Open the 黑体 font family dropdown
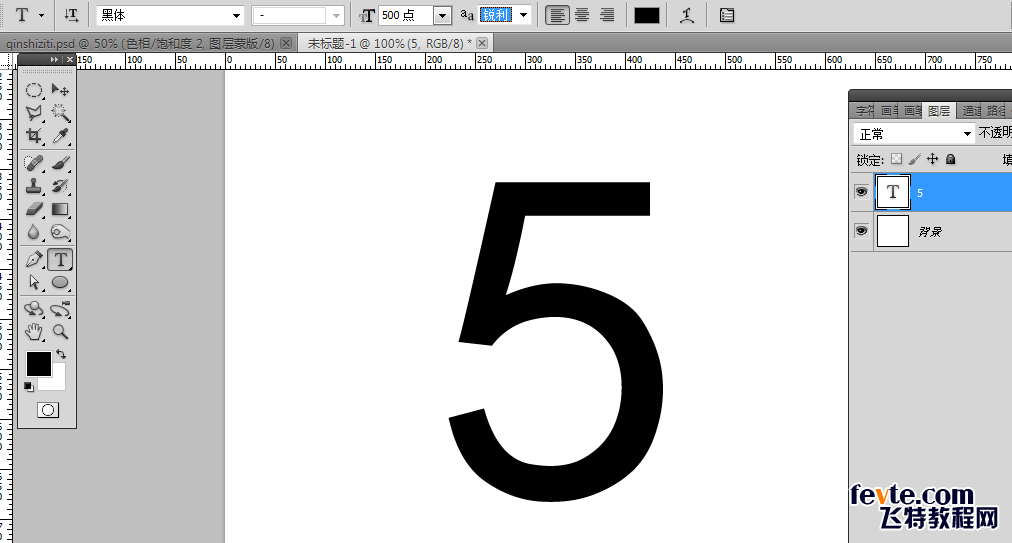Image resolution: width=1012 pixels, height=543 pixels. [170, 15]
